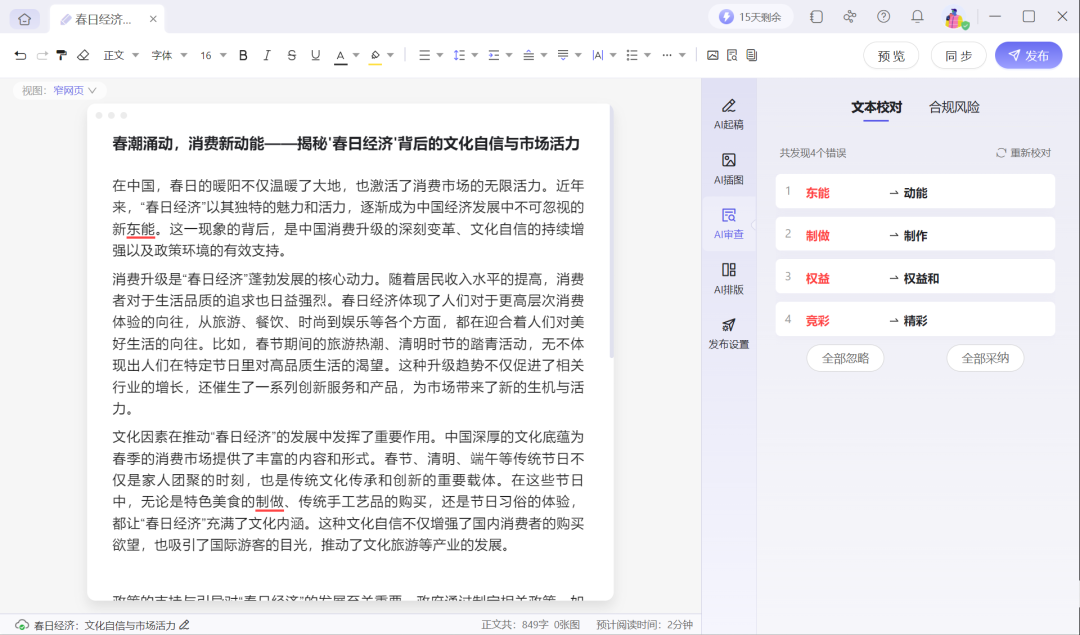Click the find in document icon
1080x635 pixels.
tap(732, 55)
